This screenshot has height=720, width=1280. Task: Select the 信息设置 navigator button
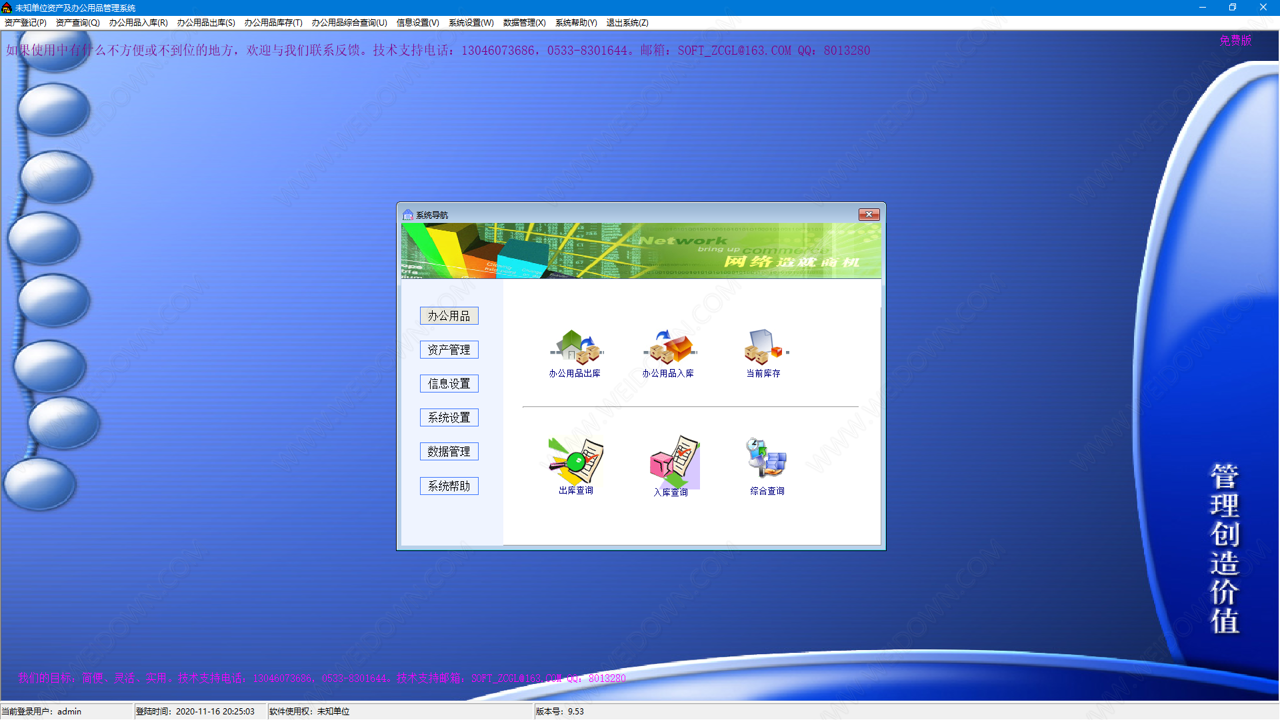point(449,384)
